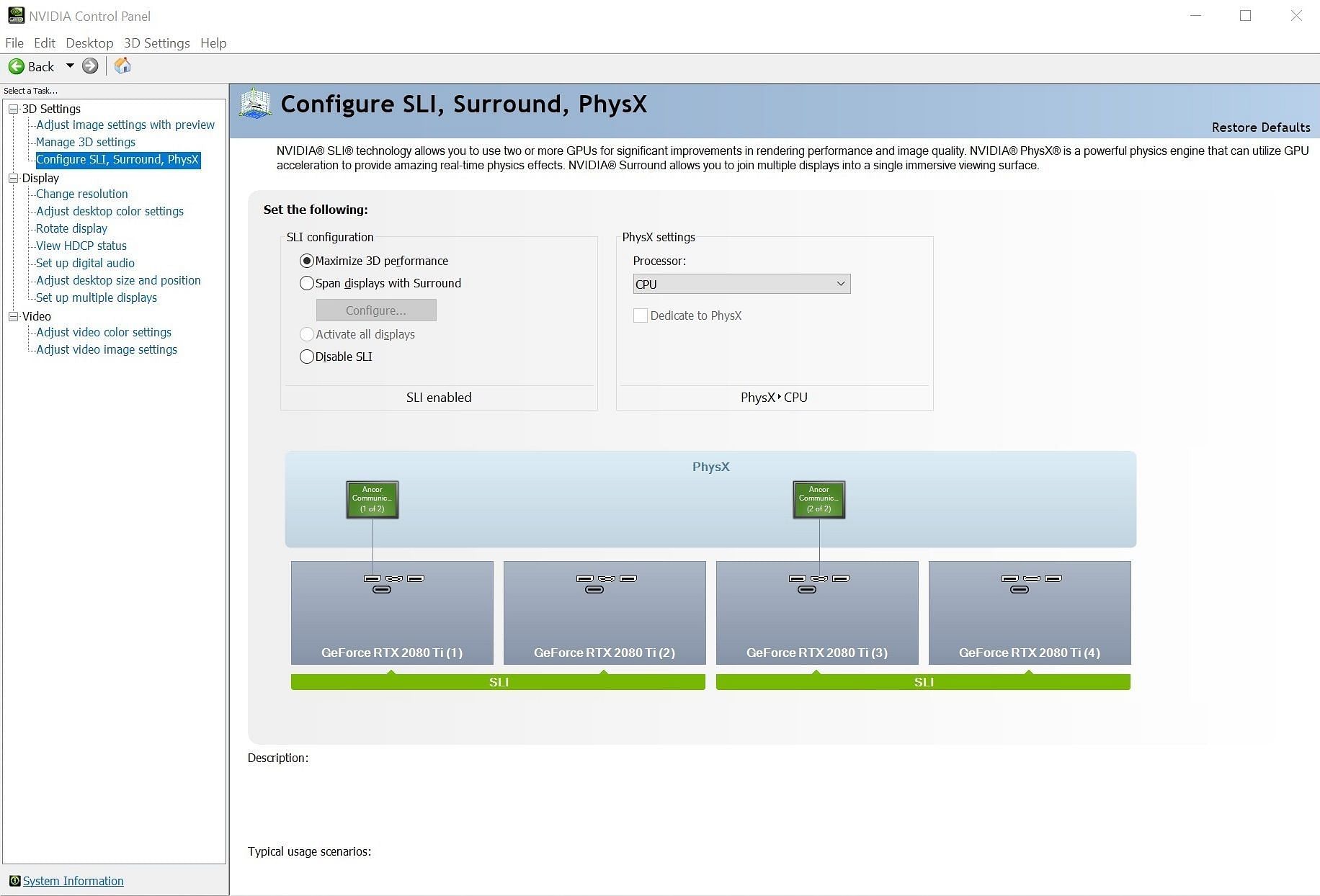Open the PhysX Processor dropdown

741,284
